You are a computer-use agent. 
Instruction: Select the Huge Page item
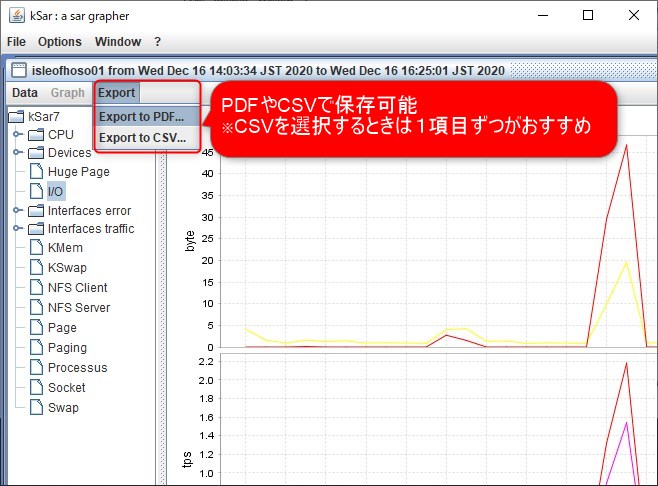coord(79,172)
